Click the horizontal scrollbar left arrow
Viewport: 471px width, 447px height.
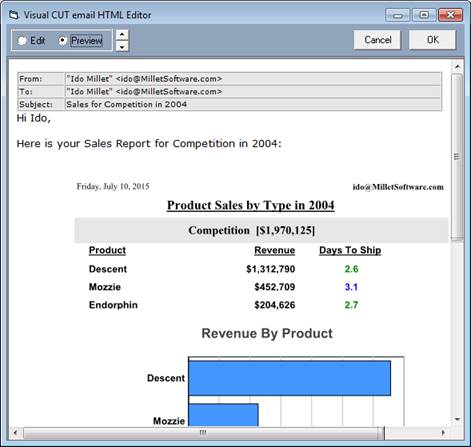tap(15, 433)
